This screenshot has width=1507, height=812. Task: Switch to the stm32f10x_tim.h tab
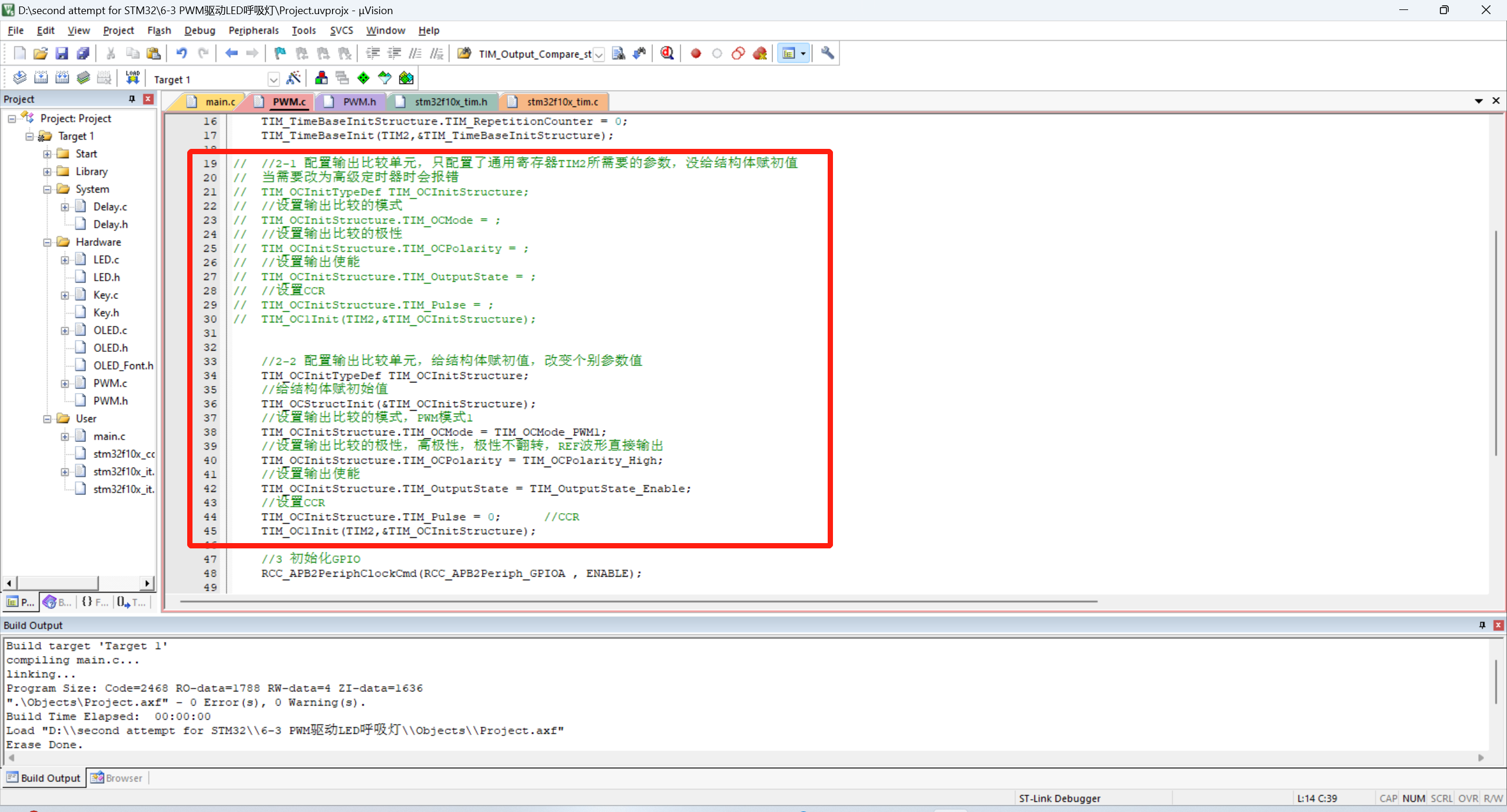(450, 102)
